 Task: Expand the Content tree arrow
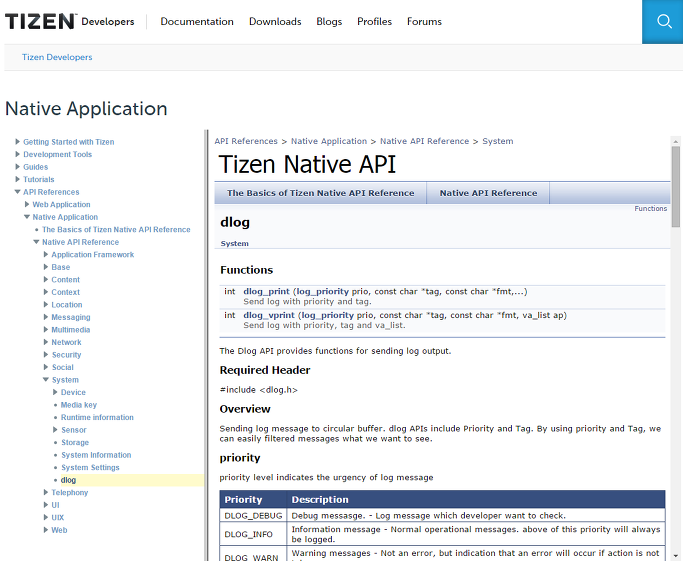point(46,280)
